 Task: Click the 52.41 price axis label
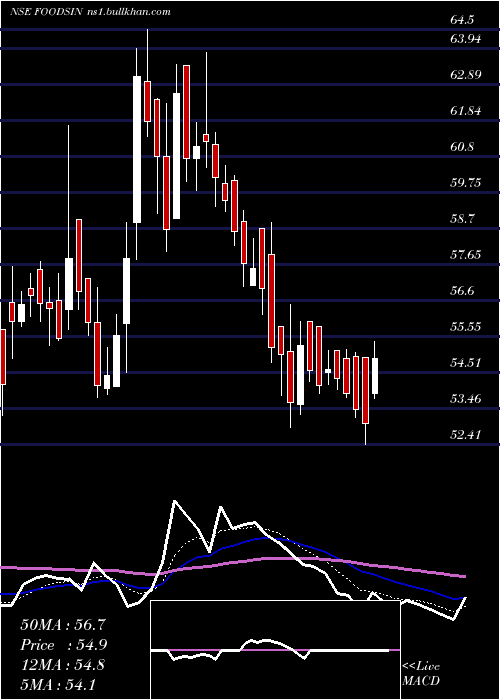pos(466,434)
